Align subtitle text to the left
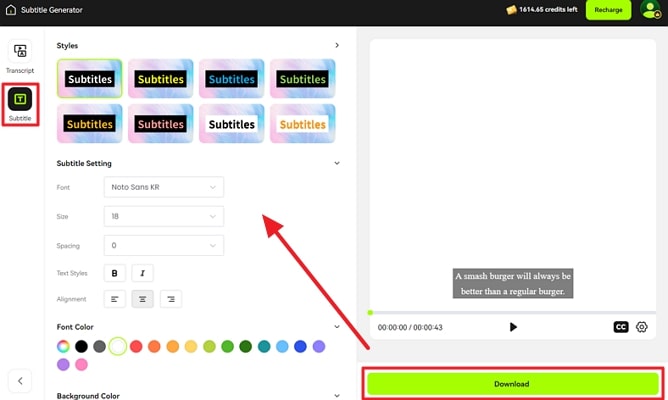The height and width of the screenshot is (400, 668). (114, 298)
